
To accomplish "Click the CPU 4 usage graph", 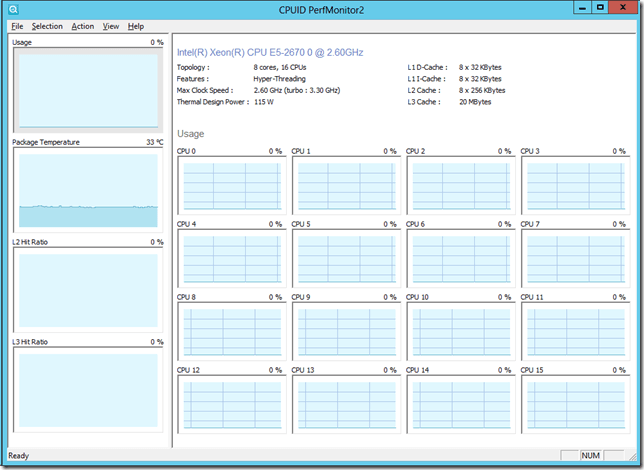I will click(x=232, y=258).
